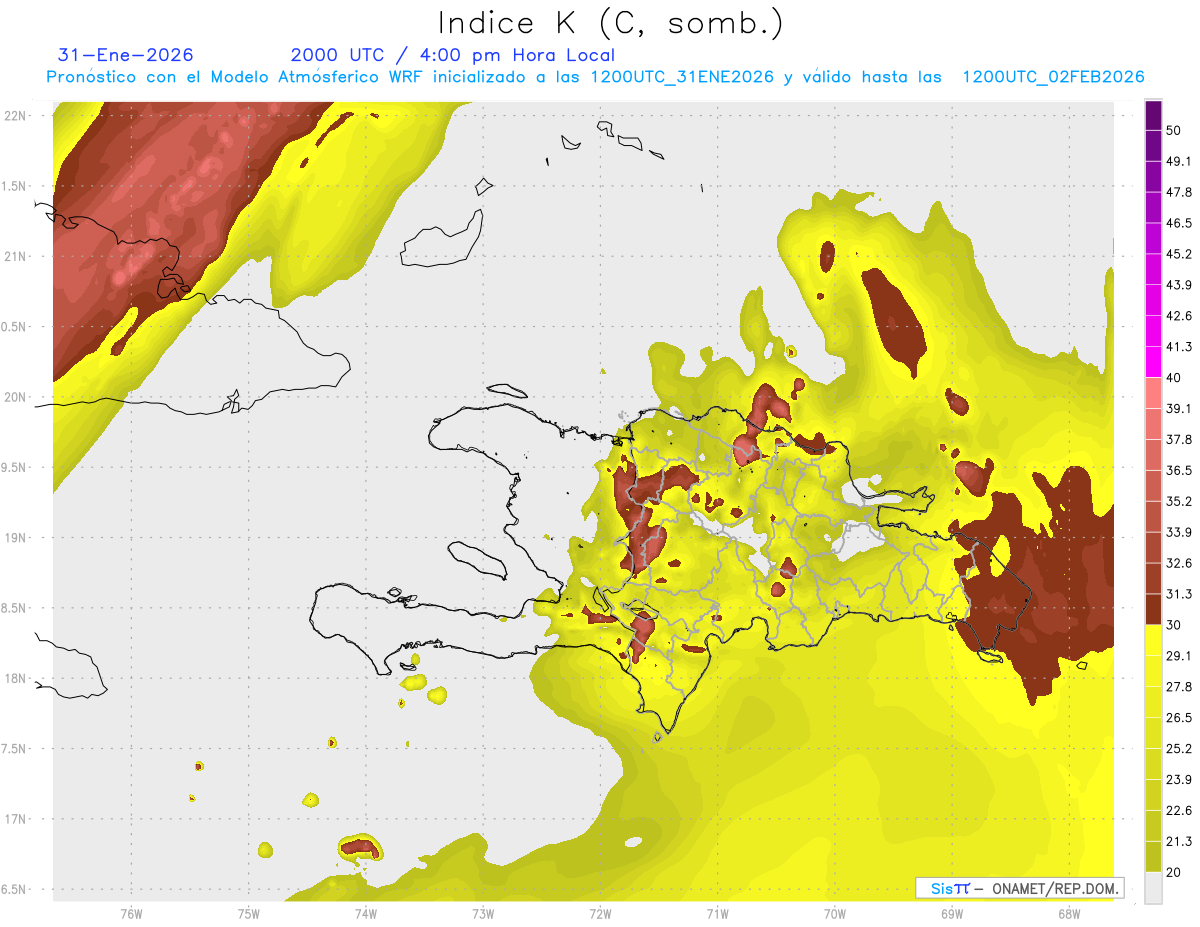Screen dimensions: 1200x927
Task: Click the legend value "46.5"
Action: tap(1179, 223)
